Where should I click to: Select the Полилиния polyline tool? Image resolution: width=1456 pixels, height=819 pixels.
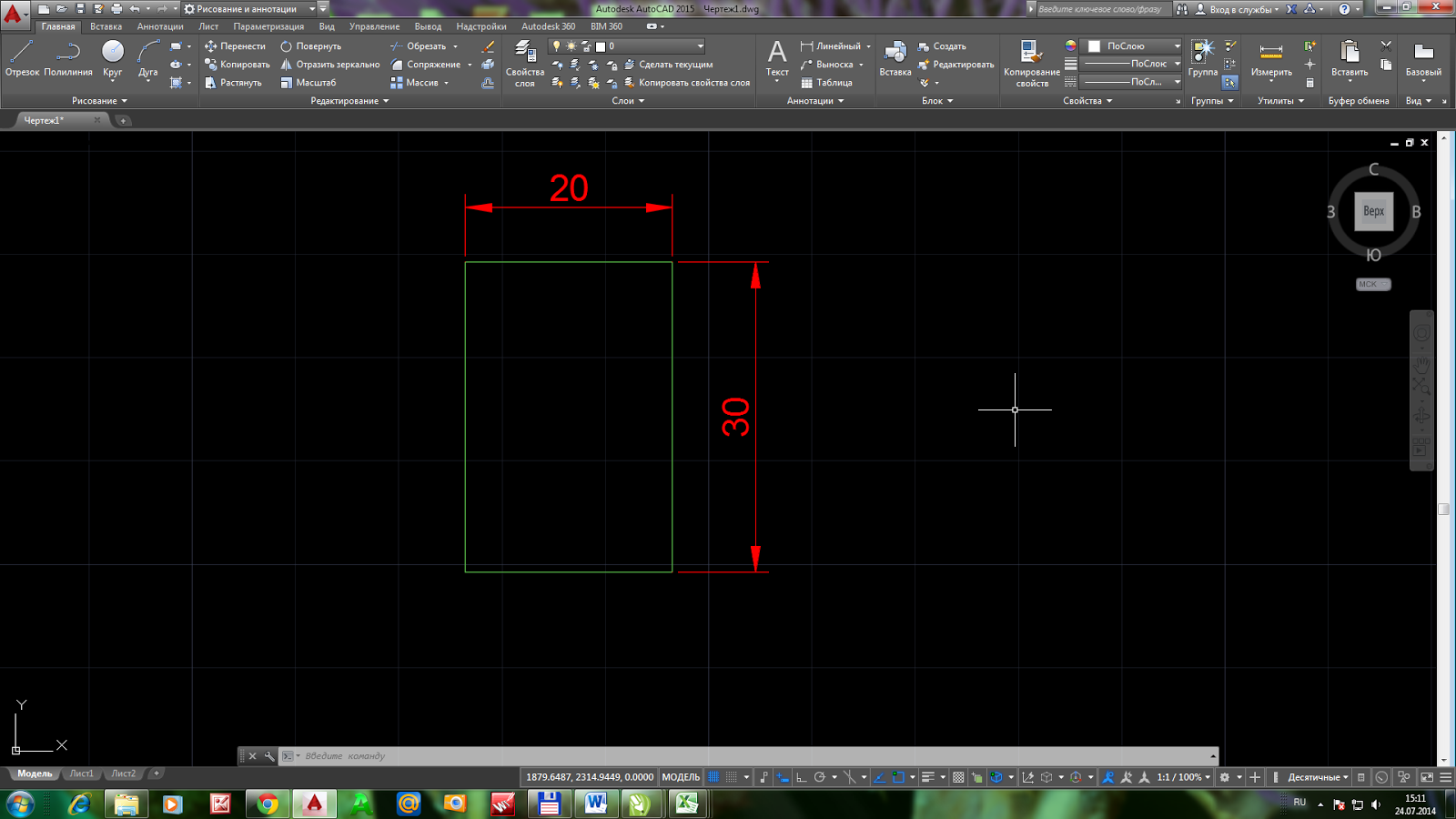pyautogui.click(x=68, y=58)
